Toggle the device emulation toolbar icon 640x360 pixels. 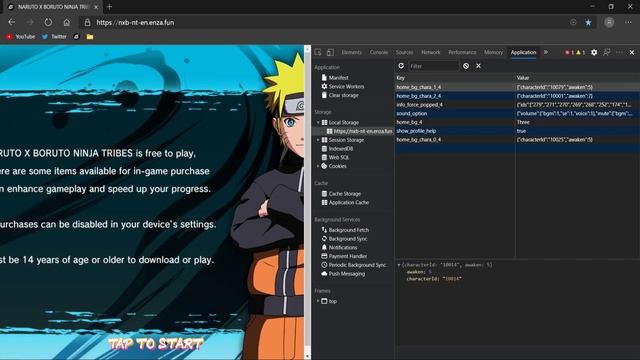pyautogui.click(x=330, y=52)
